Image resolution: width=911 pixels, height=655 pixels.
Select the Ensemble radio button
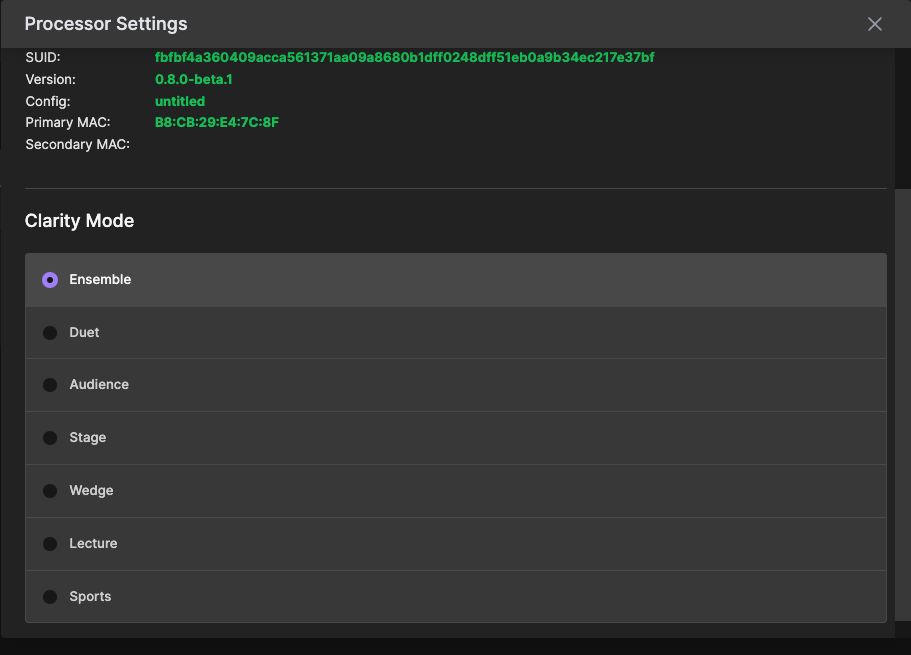tap(50, 280)
